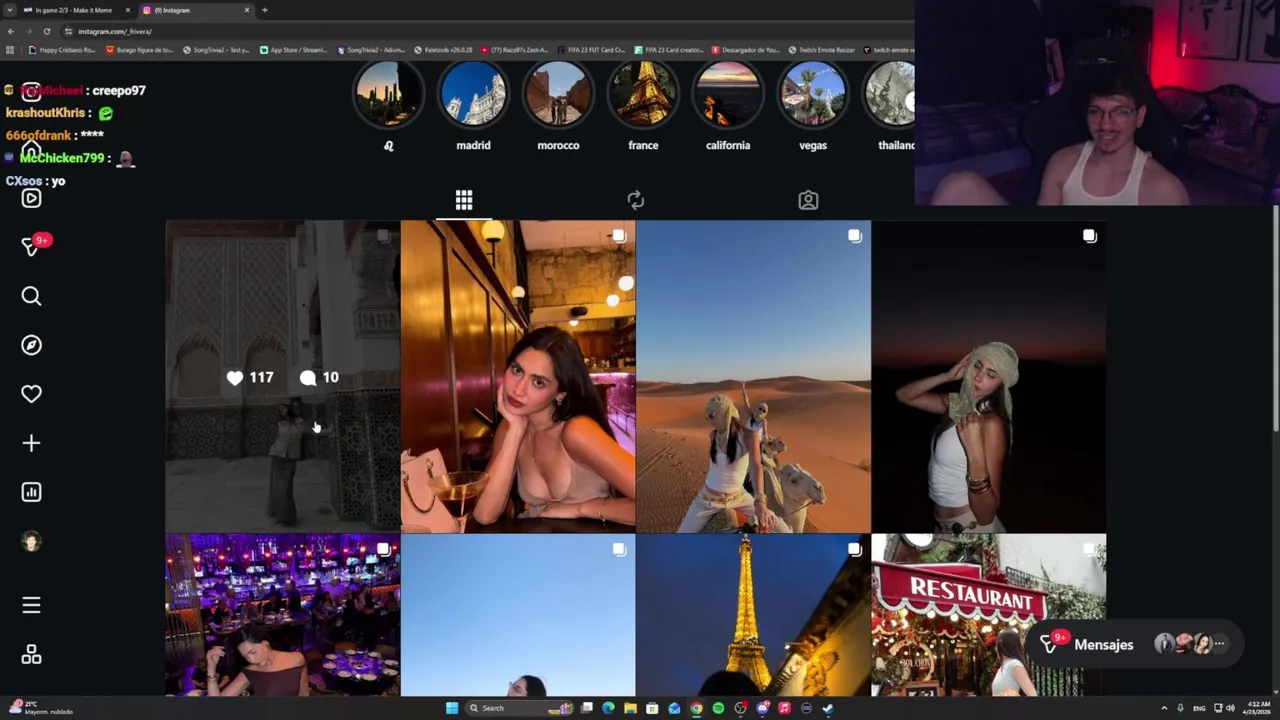The height and width of the screenshot is (720, 1280).
Task: Reload the page
Action: coord(46,31)
